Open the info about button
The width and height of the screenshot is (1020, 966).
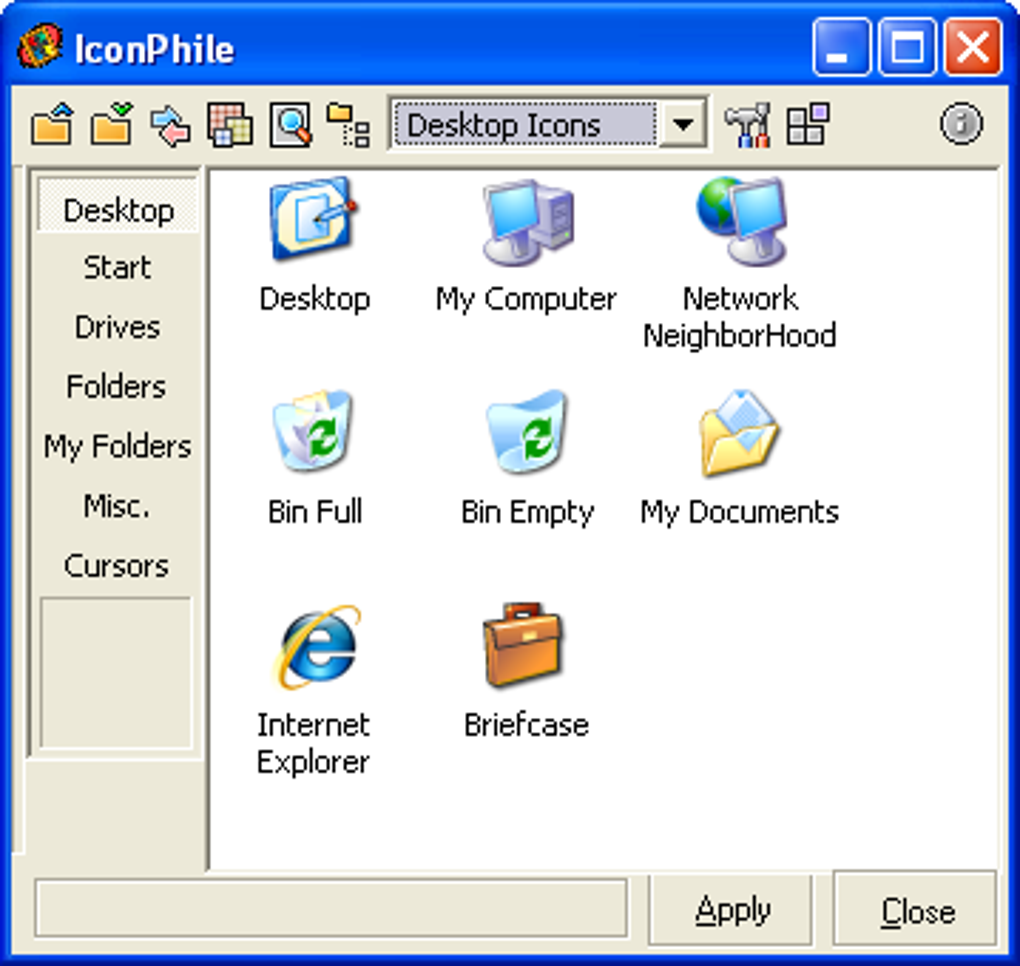tap(961, 123)
